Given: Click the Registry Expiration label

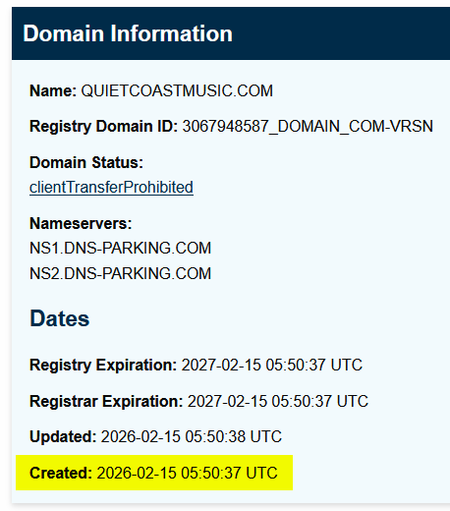Looking at the screenshot, I should coord(103,365).
